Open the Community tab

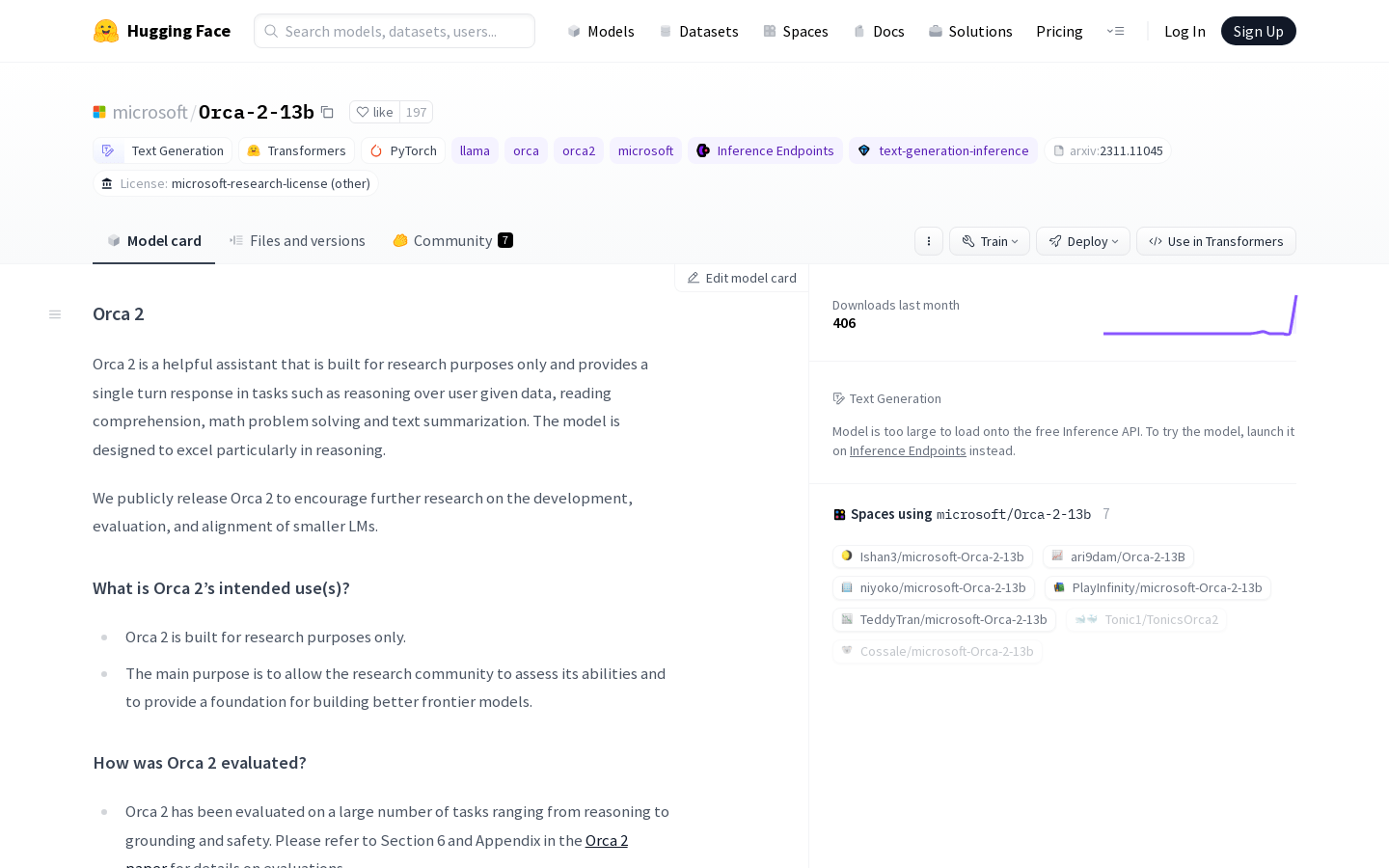coord(452,240)
